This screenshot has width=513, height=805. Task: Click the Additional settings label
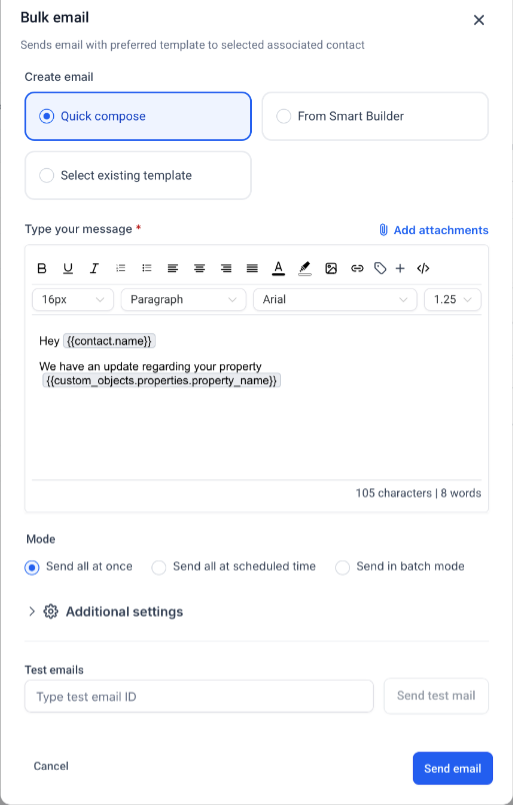click(124, 611)
